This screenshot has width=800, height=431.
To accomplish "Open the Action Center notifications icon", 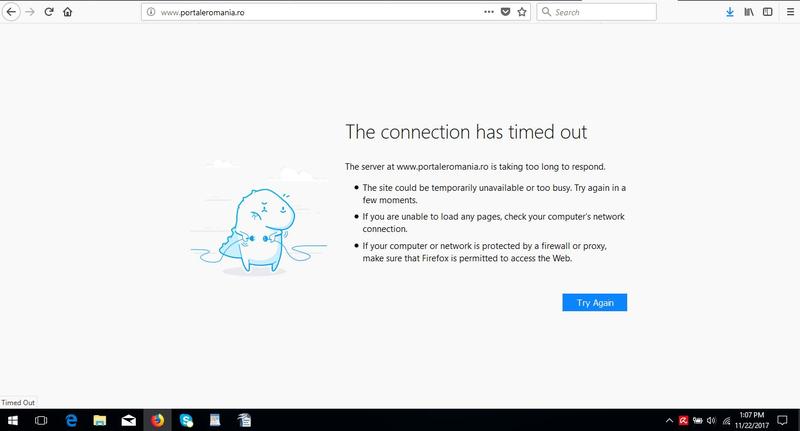I will 781,420.
